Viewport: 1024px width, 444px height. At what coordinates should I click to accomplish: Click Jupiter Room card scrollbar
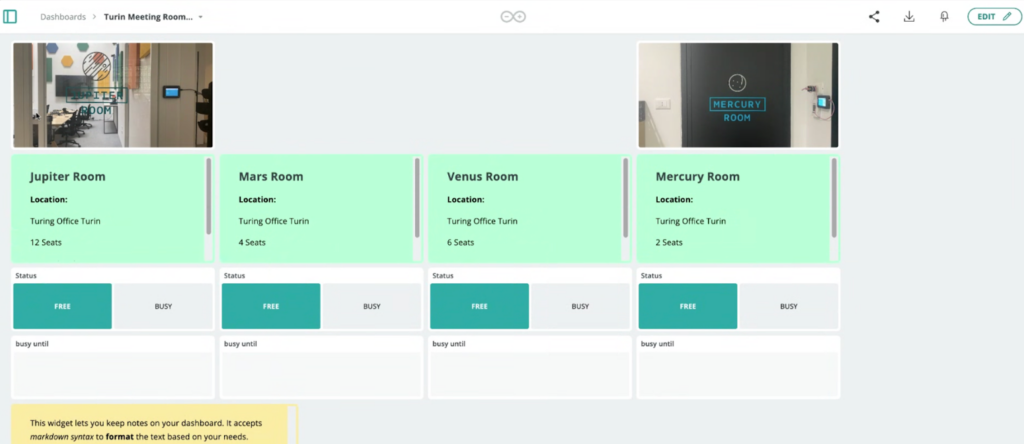point(208,196)
